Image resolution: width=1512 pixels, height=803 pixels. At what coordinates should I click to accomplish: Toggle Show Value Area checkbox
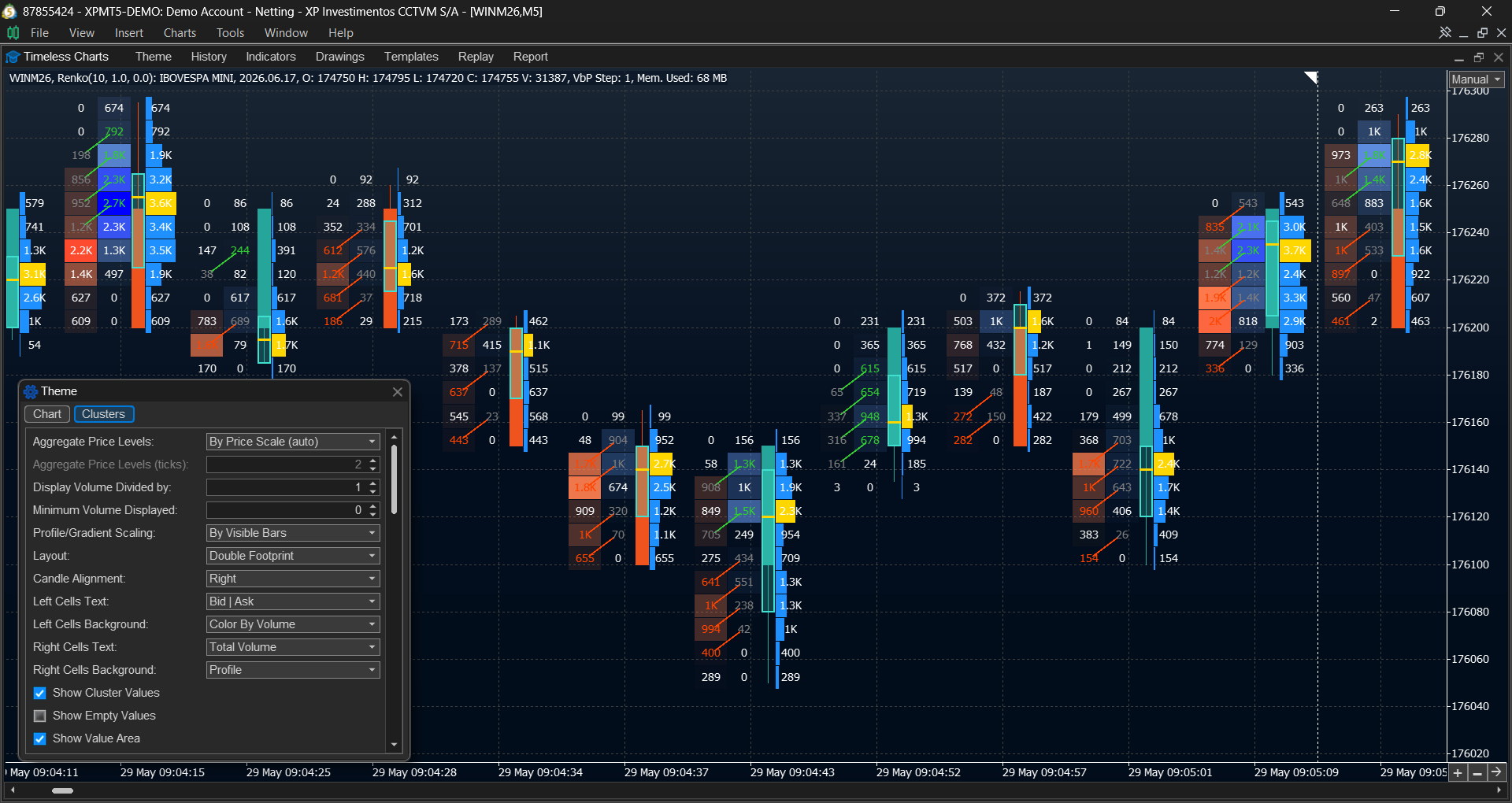40,739
